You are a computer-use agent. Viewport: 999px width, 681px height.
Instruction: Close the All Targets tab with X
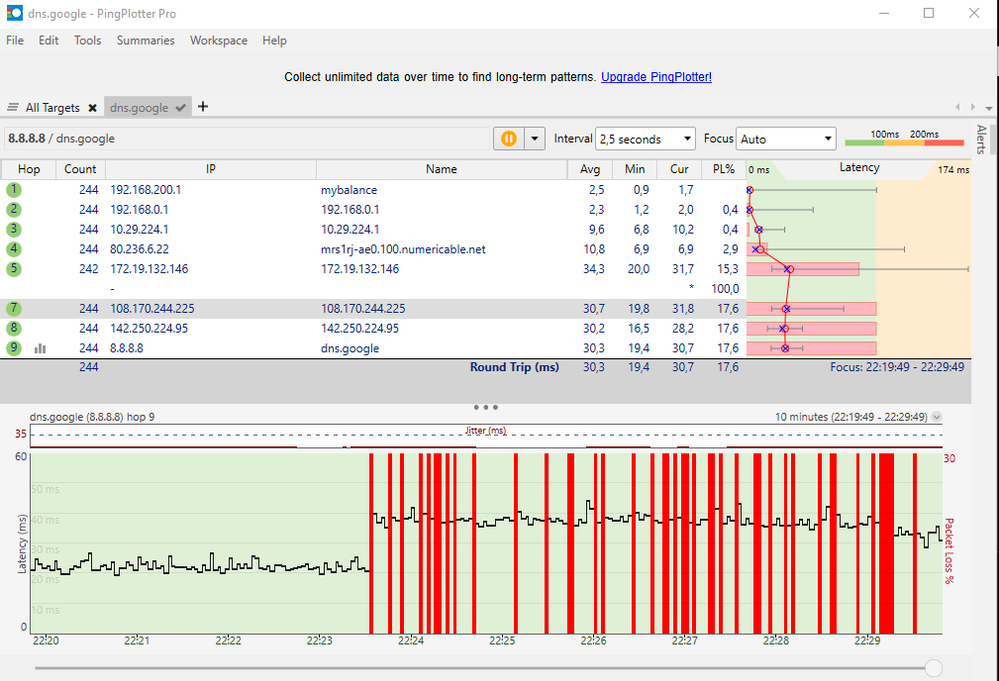tap(92, 108)
